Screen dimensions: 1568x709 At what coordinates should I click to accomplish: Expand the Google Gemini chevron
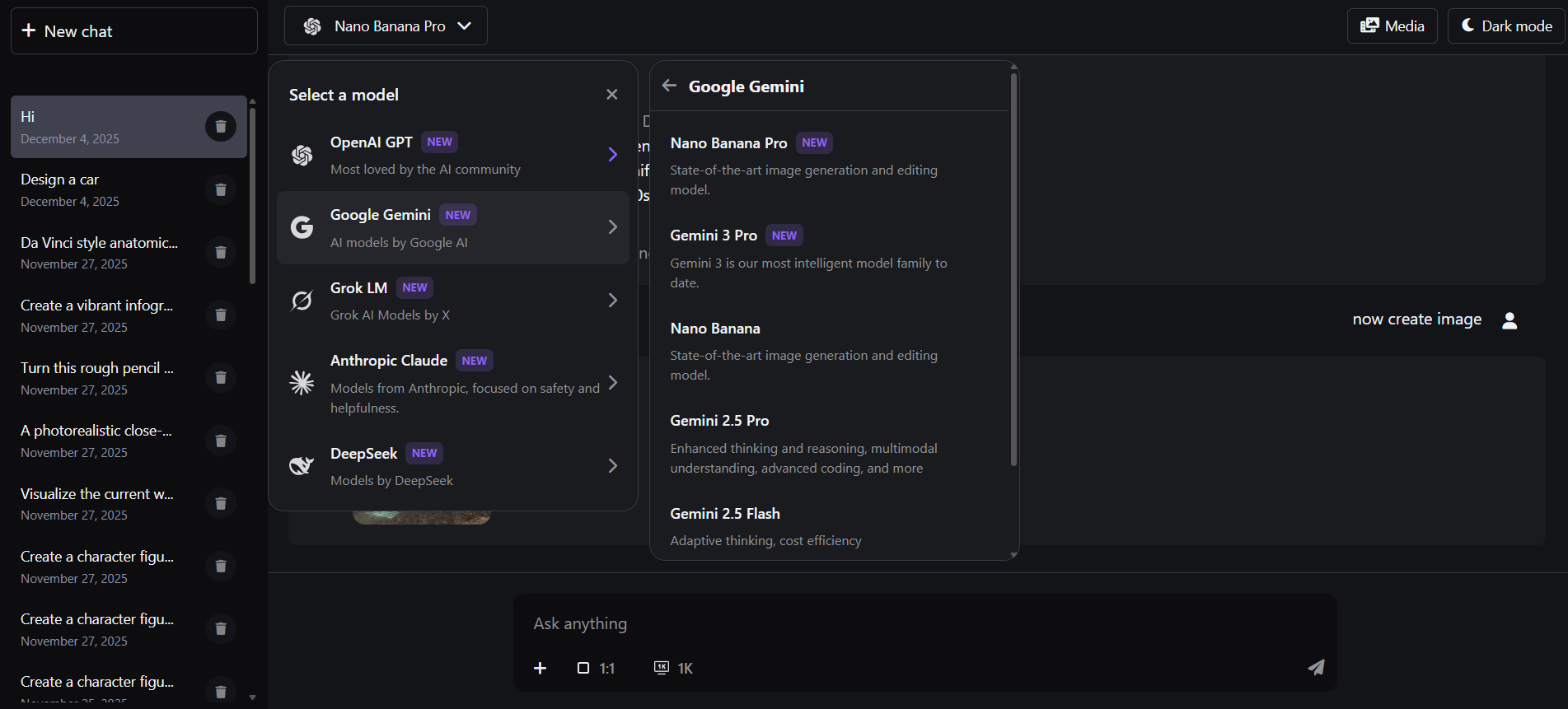[613, 227]
